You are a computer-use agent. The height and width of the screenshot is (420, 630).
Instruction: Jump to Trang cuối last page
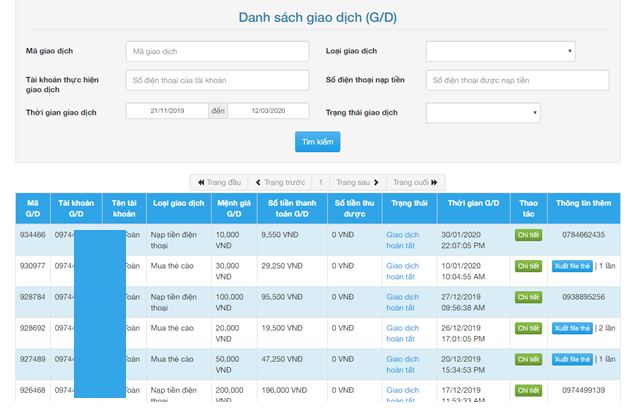point(415,182)
